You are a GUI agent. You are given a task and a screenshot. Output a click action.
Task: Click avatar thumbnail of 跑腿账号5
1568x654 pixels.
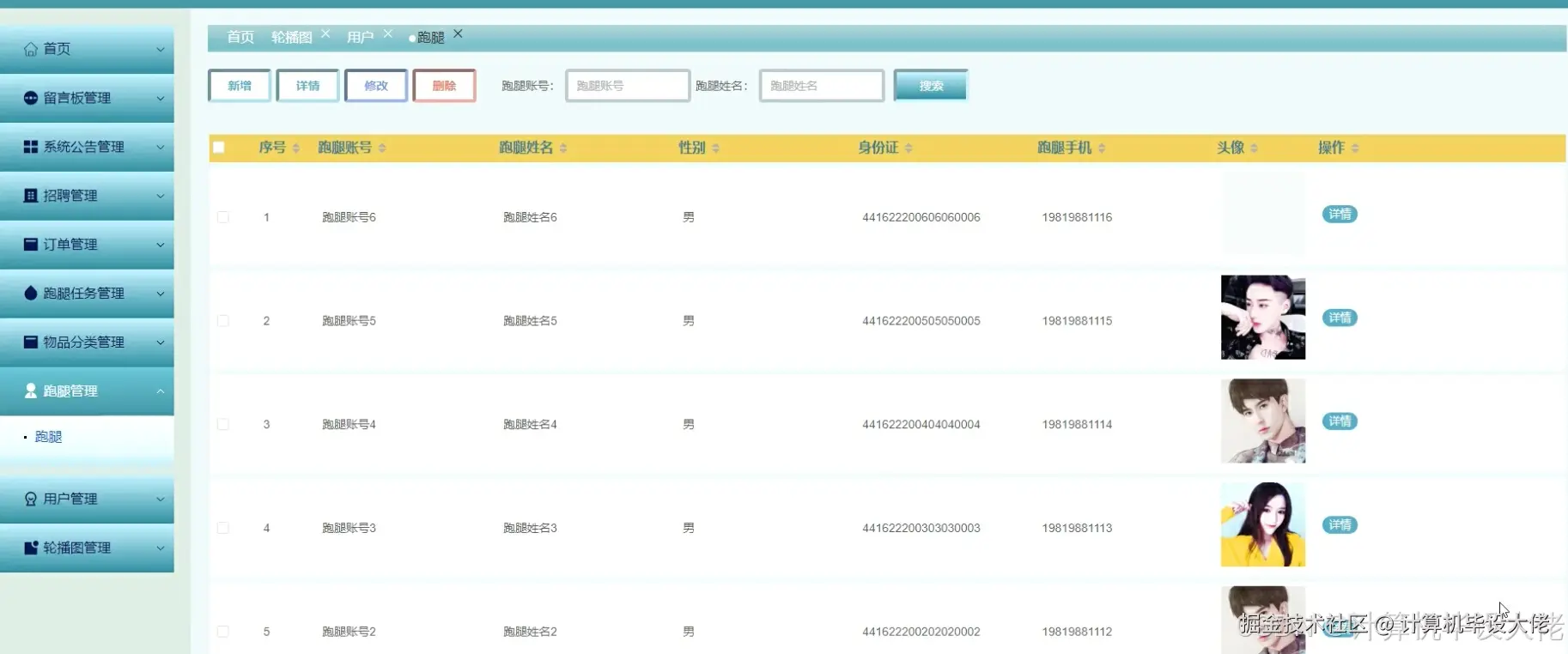tap(1263, 318)
